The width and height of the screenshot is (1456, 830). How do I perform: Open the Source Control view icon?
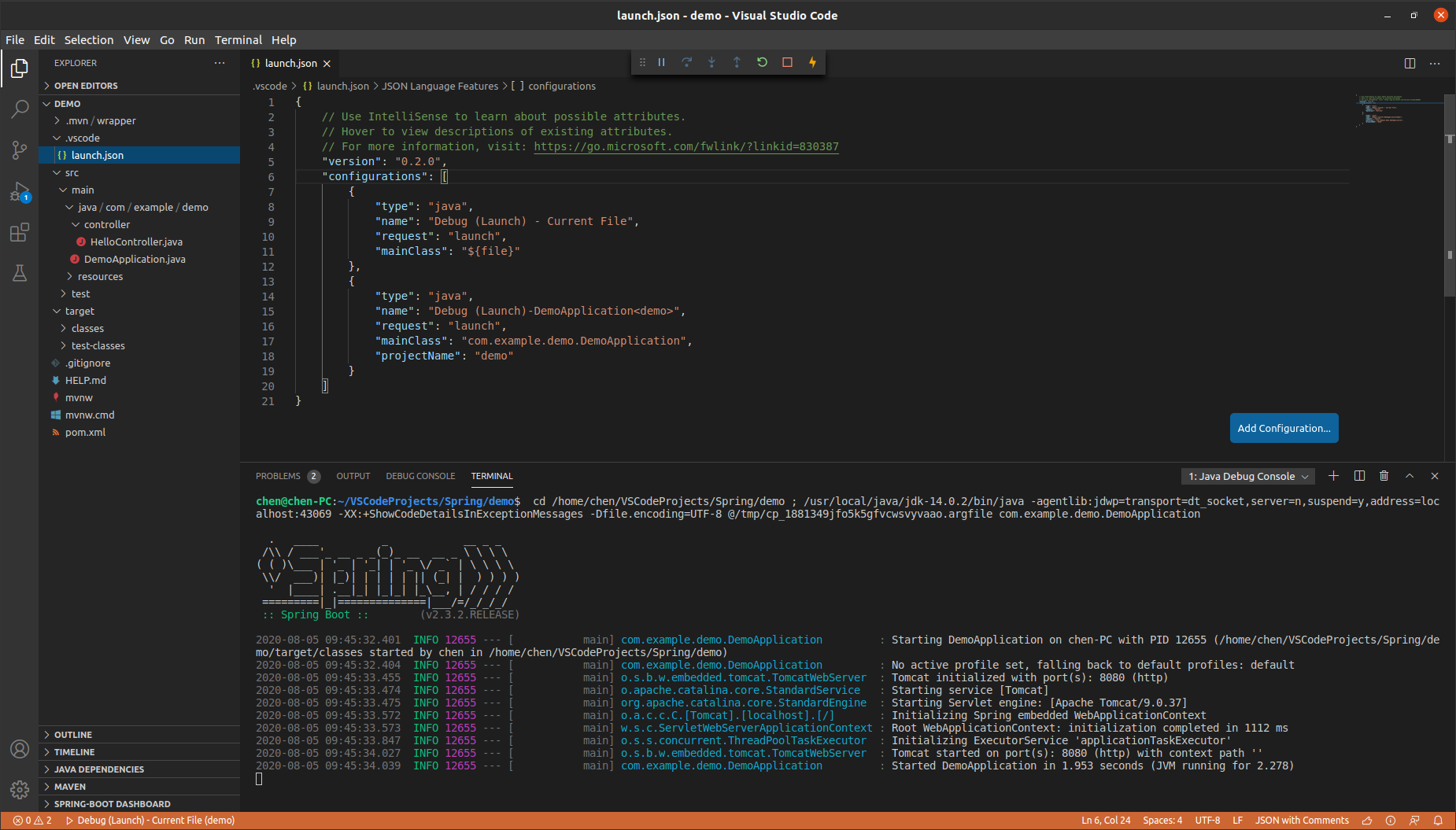(x=20, y=150)
